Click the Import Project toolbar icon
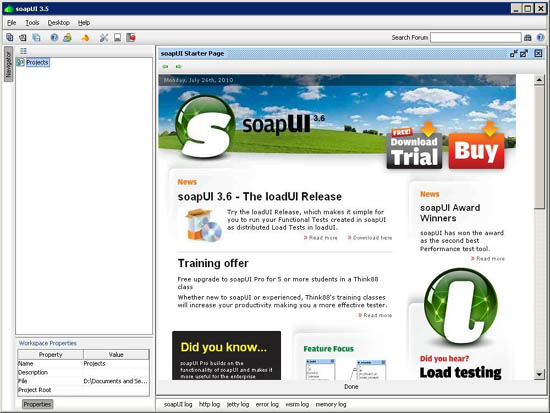 (x=23, y=37)
